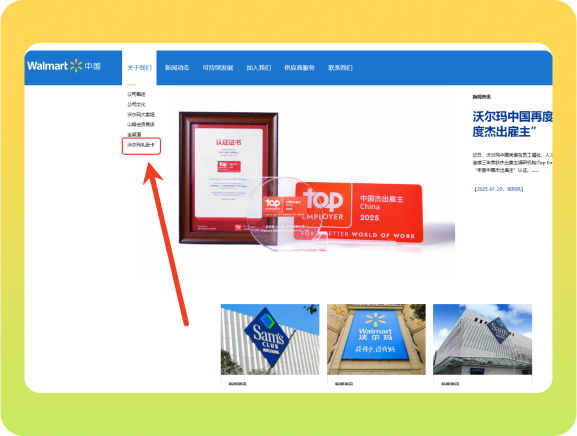Select the fifth dropdown entry above 沃尔玛礼品卡
This screenshot has height=436, width=577.
[134, 134]
